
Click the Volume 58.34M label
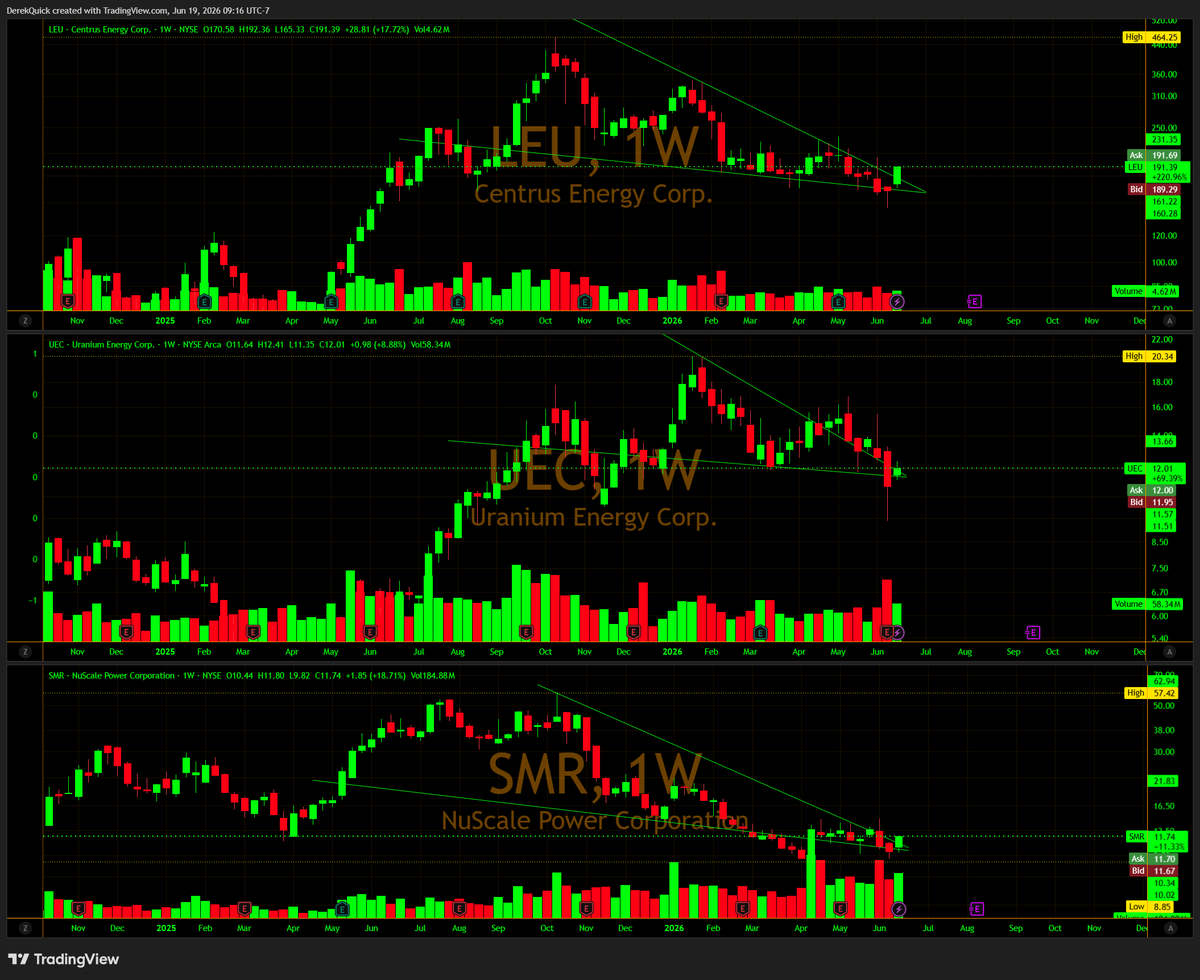tap(1146, 604)
